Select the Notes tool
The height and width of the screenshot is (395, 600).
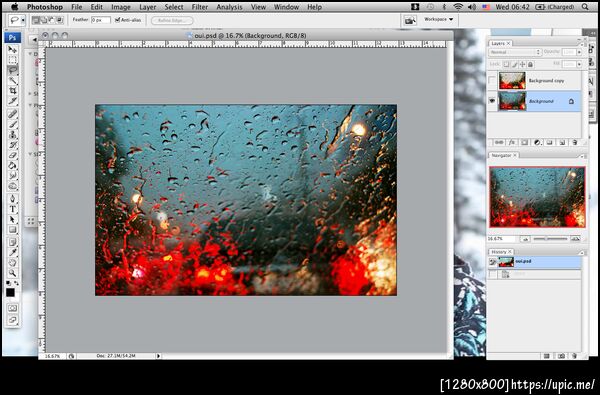[x=13, y=242]
